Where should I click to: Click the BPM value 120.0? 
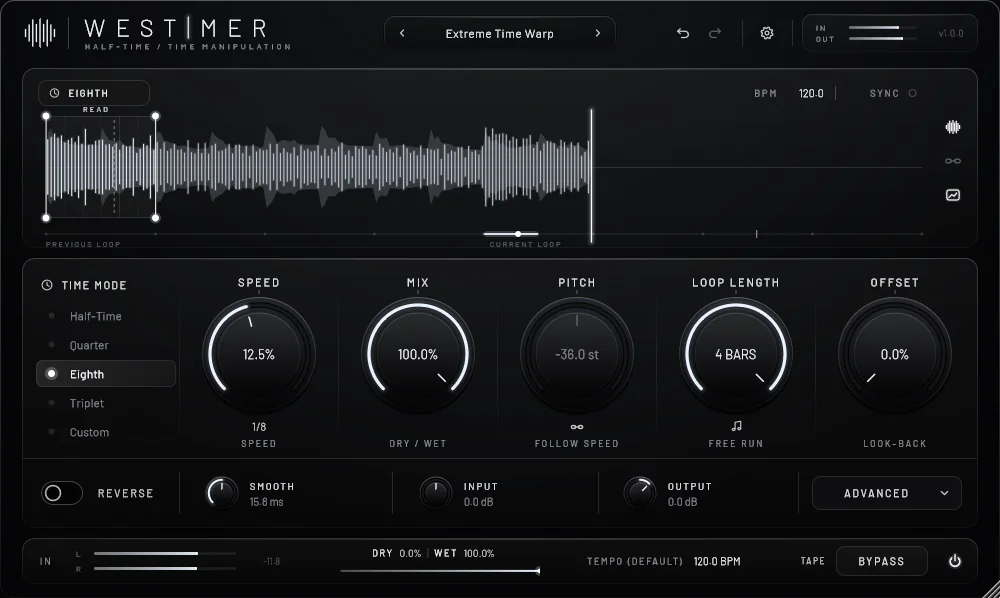tap(811, 93)
